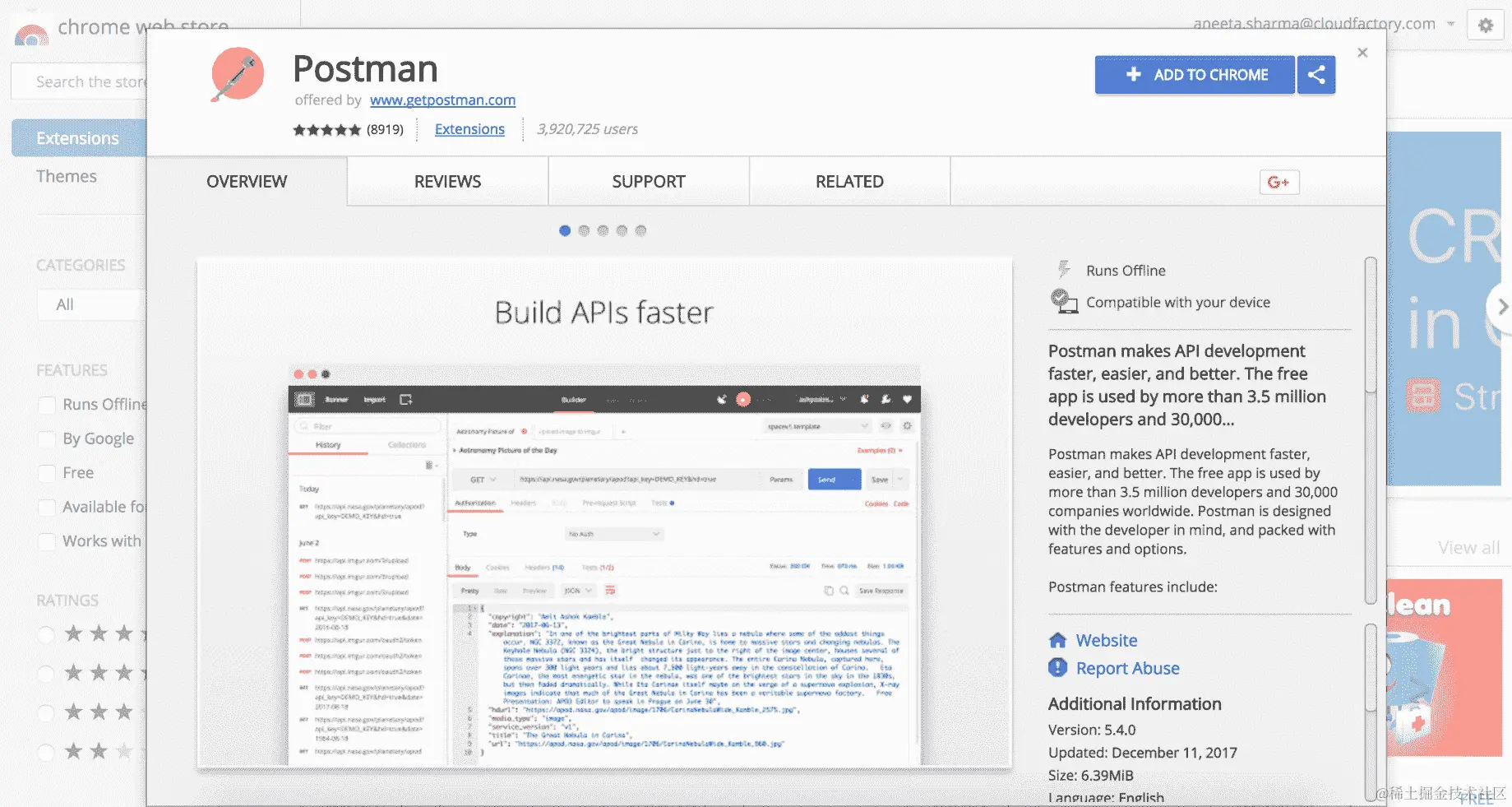Open the Website link
This screenshot has width=1512, height=807.
[x=1107, y=640]
